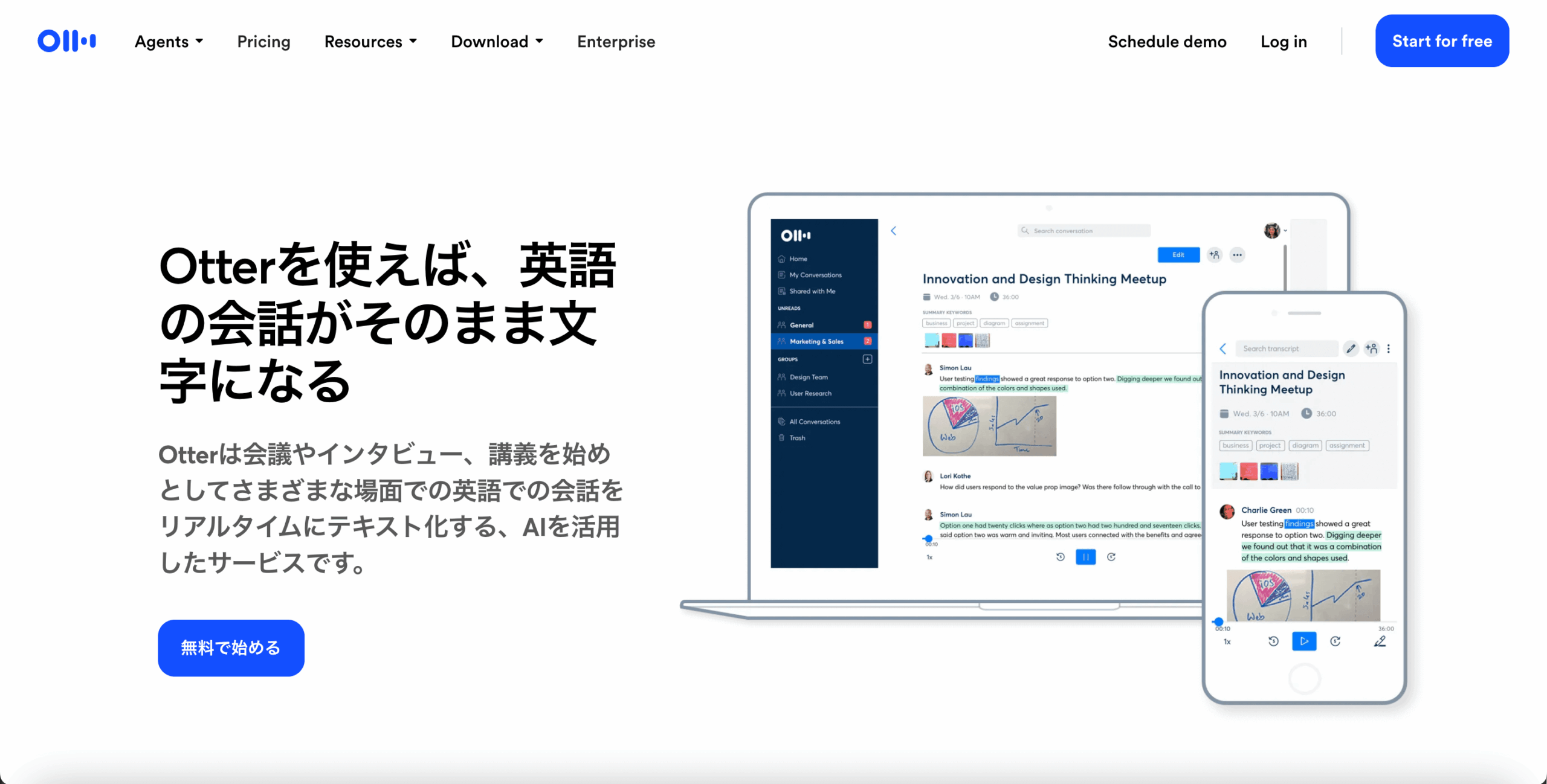The width and height of the screenshot is (1547, 784).
Task: Click the light blue thumbnail on the laptop
Action: pyautogui.click(x=932, y=340)
